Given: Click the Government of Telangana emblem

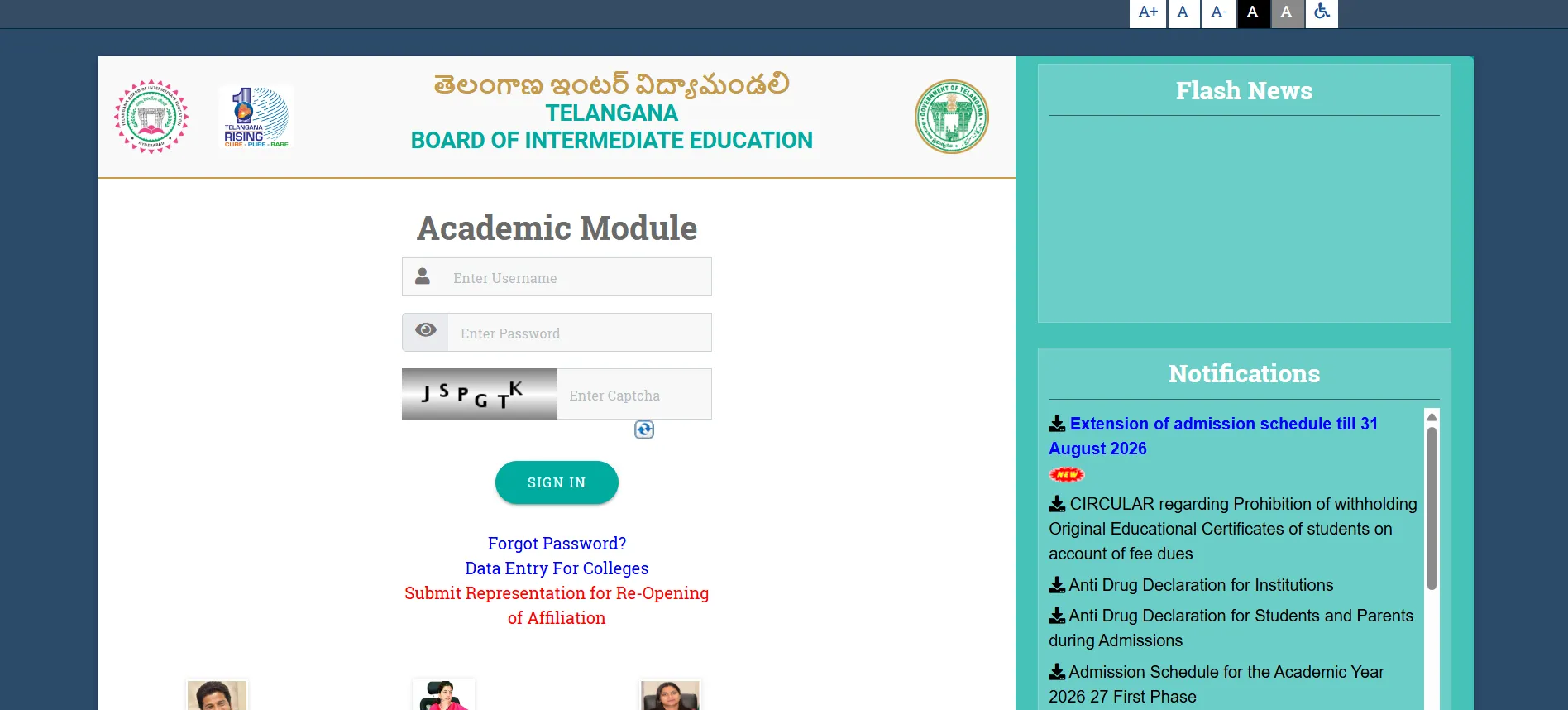Looking at the screenshot, I should (x=952, y=117).
